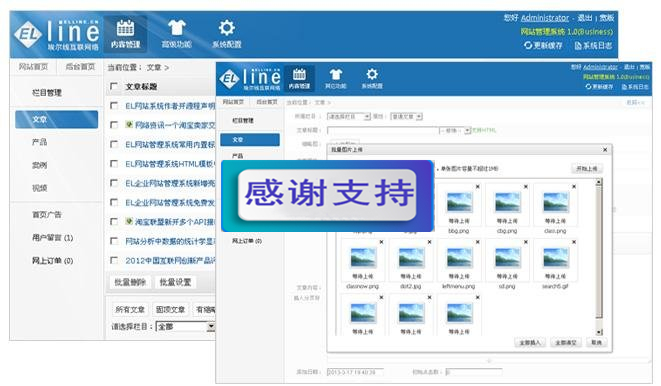Remove cbg.png from upload queue
Image resolution: width=661 pixels, height=386 pixels.
click(x=526, y=186)
